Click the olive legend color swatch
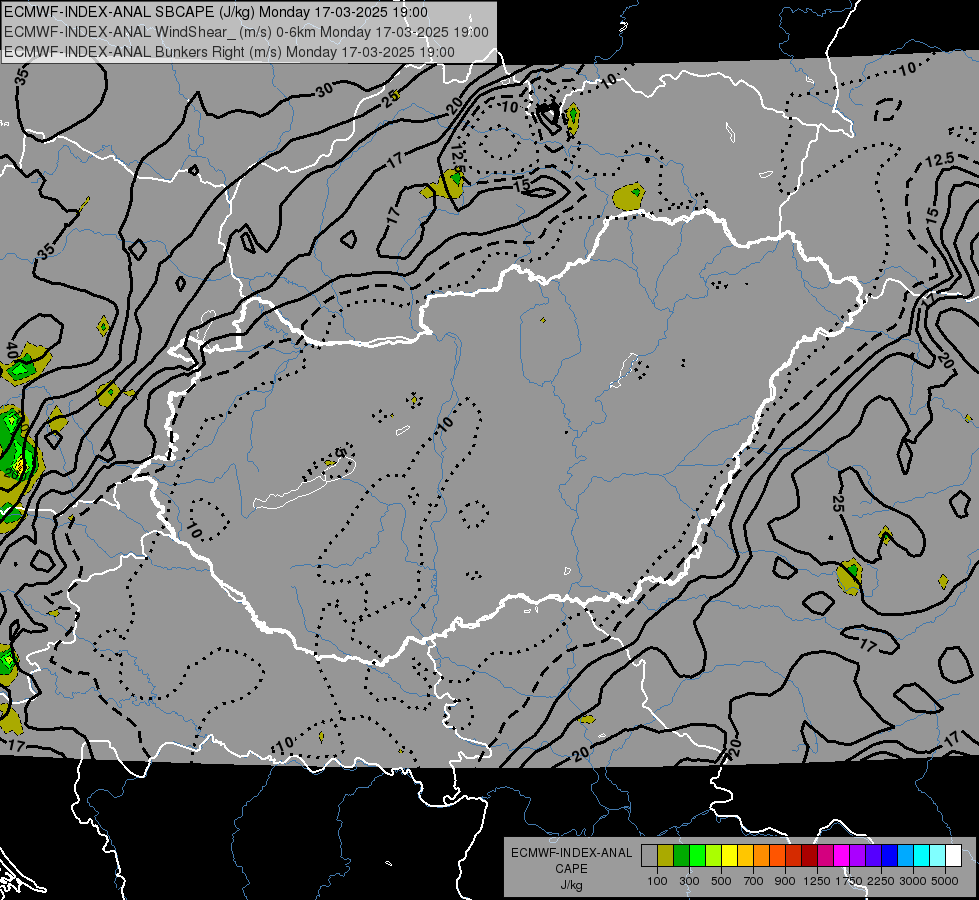Screen dimensions: 979x900 click(x=666, y=856)
